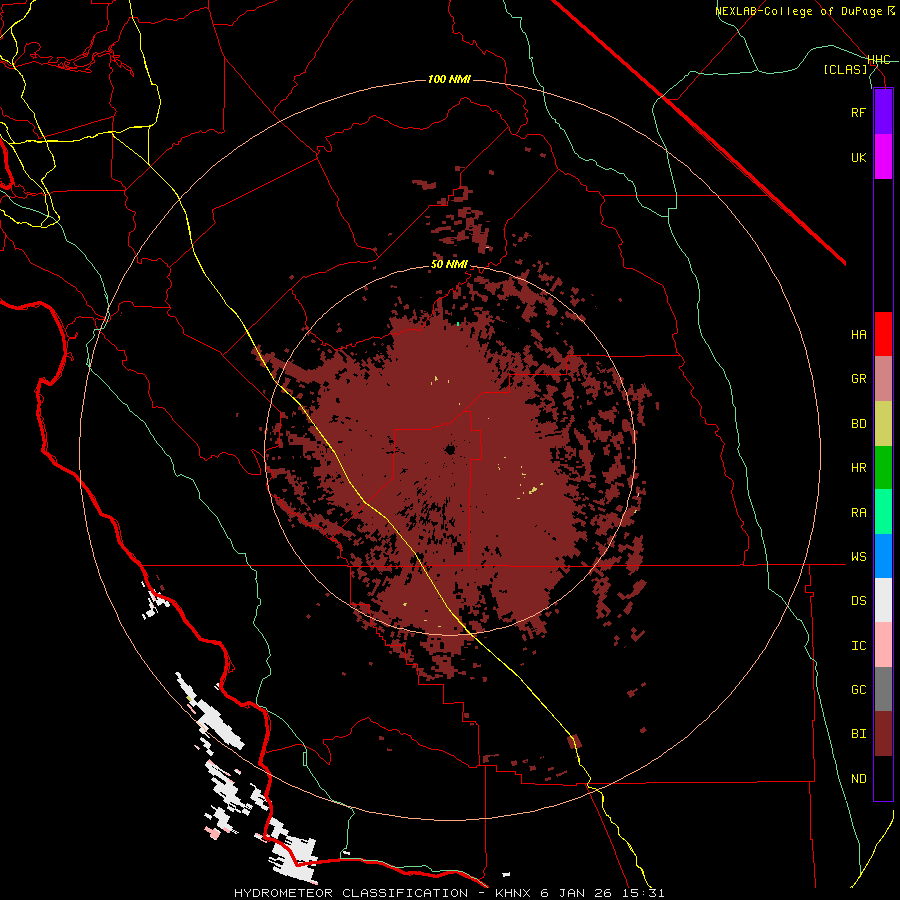Click the BD legend label
Screen dimensions: 900x900
coord(858,424)
